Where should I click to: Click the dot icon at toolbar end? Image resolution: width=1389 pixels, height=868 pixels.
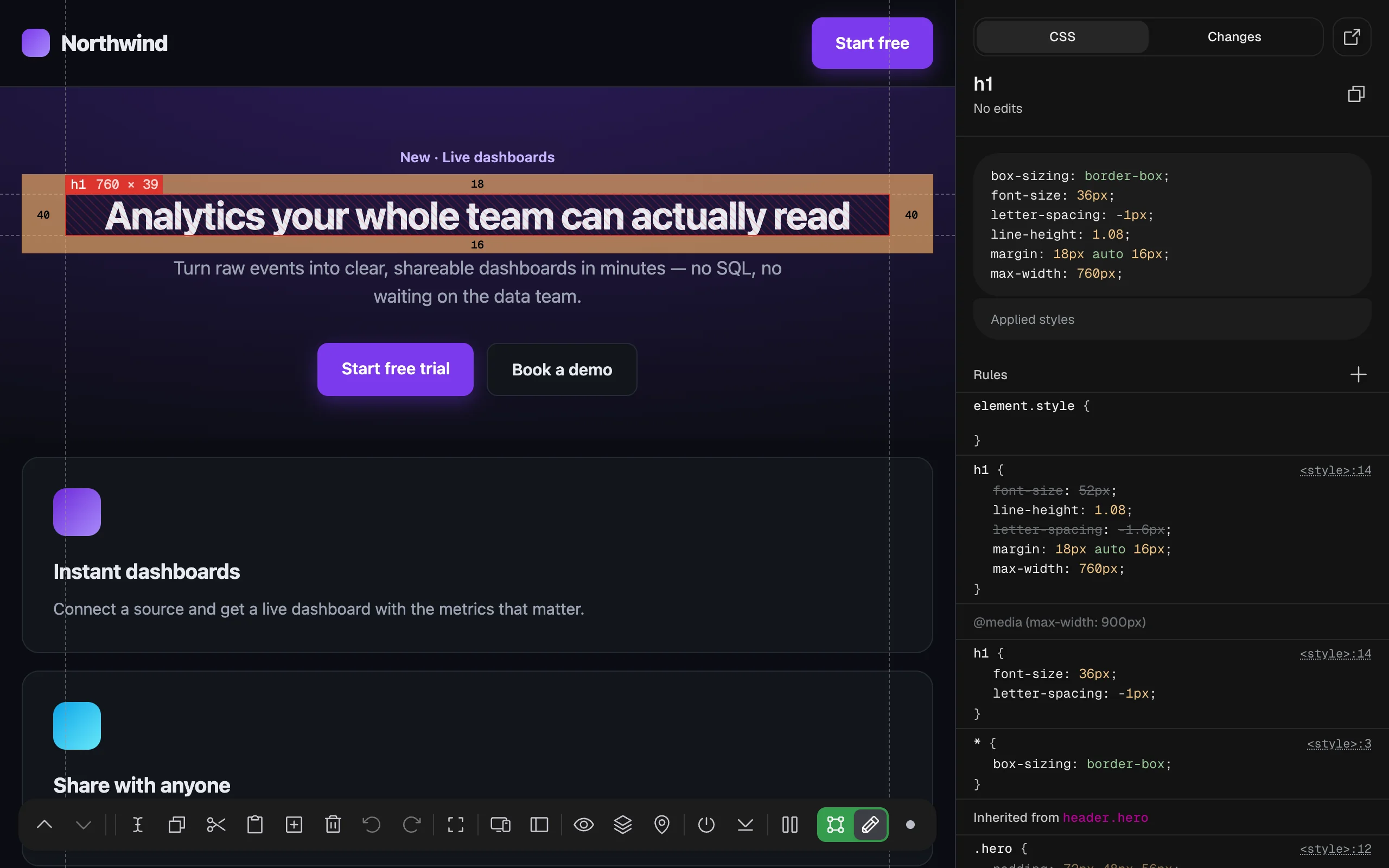click(x=910, y=825)
